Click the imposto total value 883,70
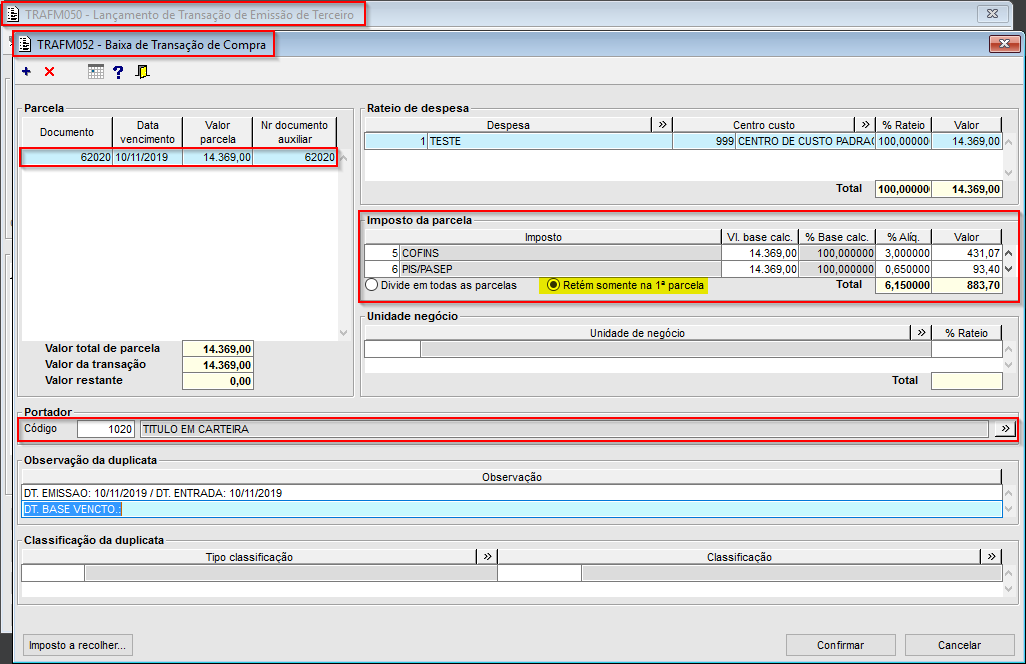The image size is (1026, 664). (967, 285)
